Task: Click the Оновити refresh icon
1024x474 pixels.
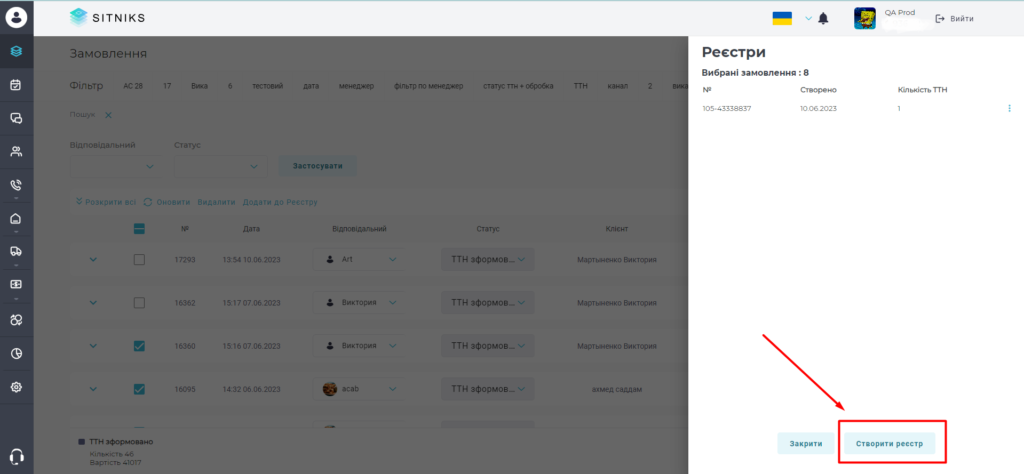Action: (x=148, y=202)
